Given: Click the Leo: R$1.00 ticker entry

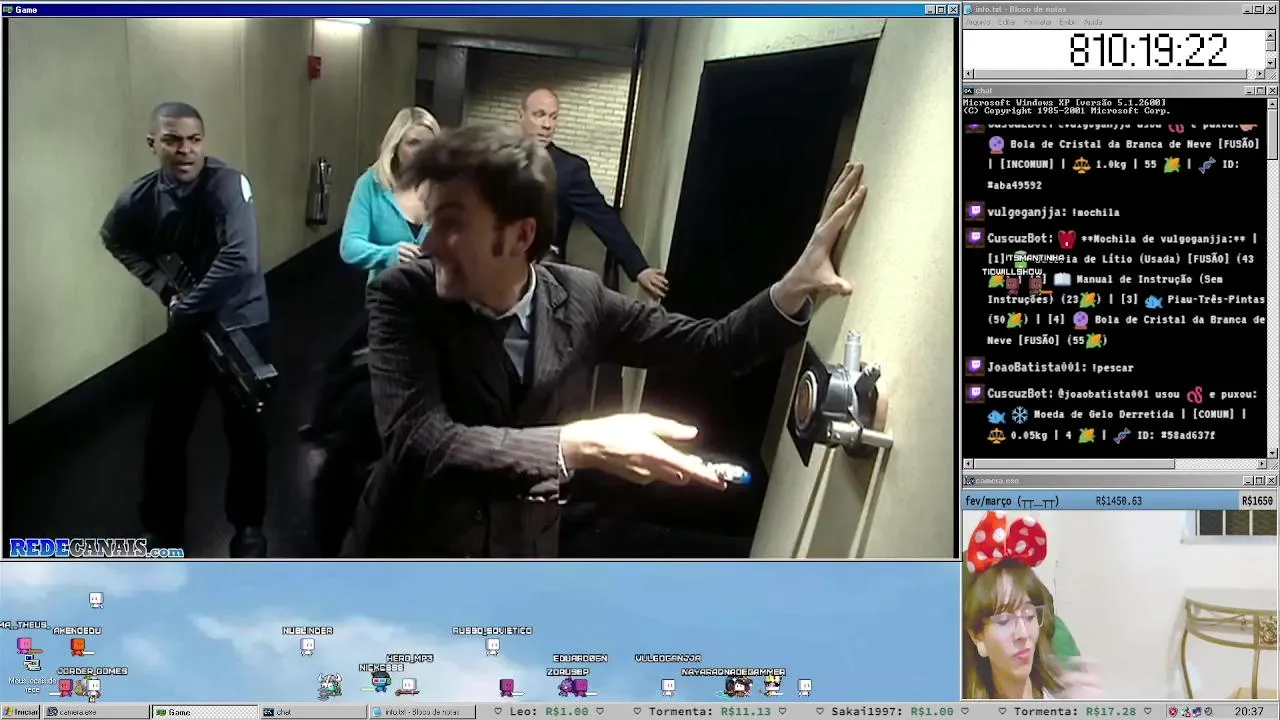Looking at the screenshot, I should 548,712.
